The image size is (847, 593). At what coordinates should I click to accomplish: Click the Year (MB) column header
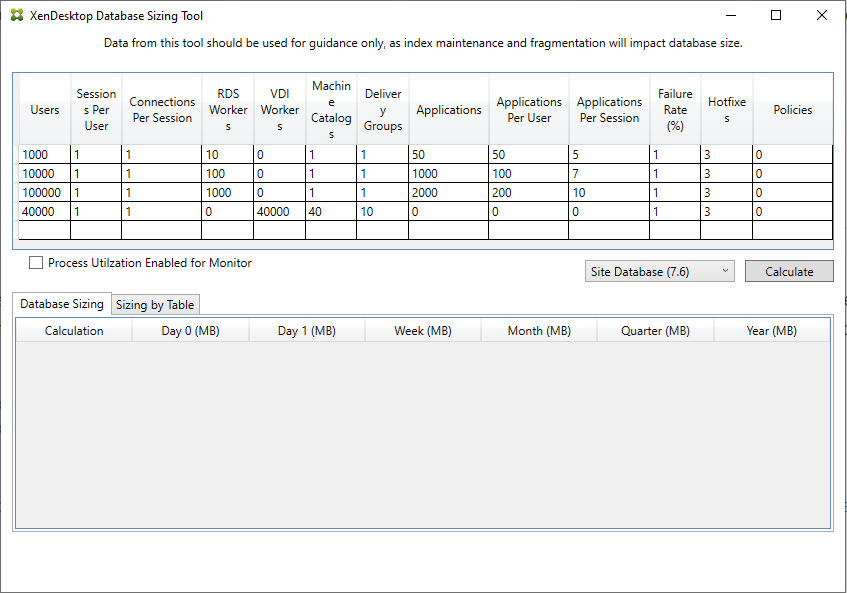click(x=771, y=331)
